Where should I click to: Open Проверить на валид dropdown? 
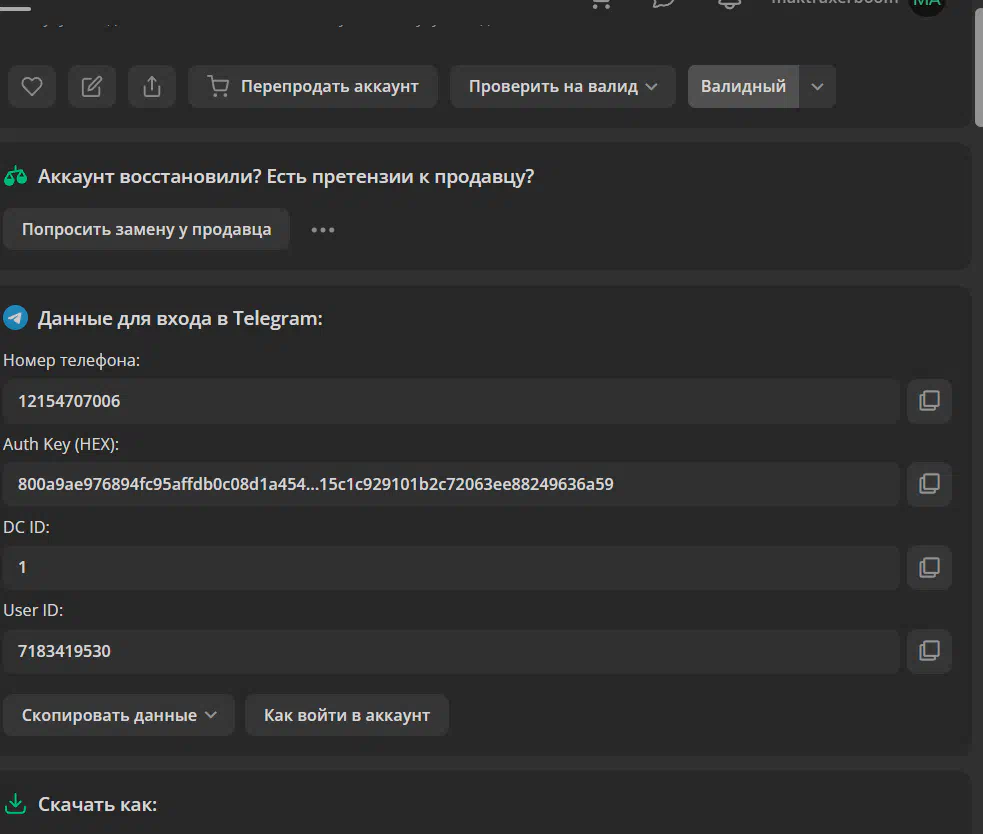click(562, 87)
